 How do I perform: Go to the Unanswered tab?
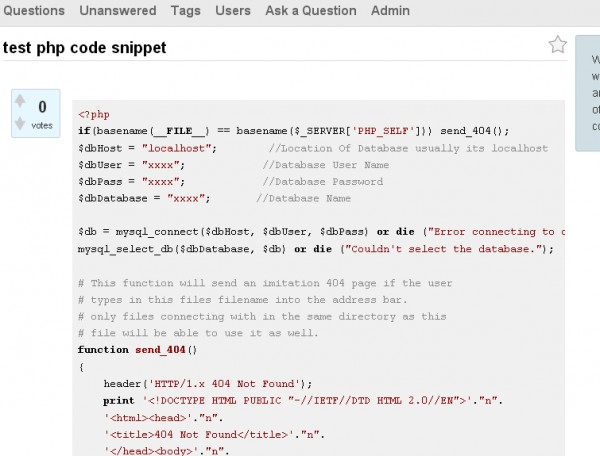click(x=118, y=11)
